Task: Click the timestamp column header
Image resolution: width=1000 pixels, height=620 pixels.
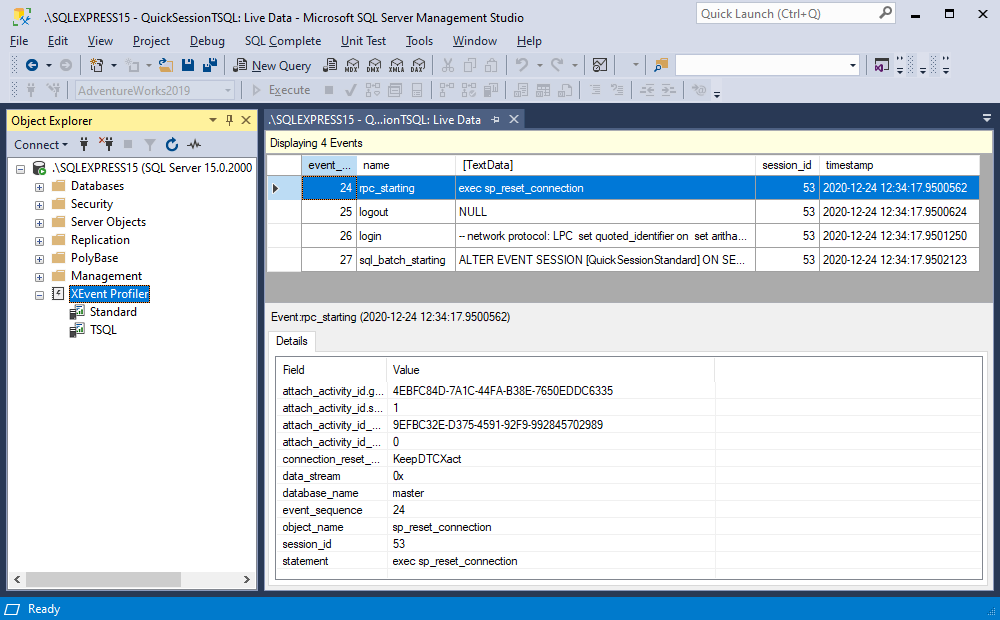Action: click(x=899, y=165)
